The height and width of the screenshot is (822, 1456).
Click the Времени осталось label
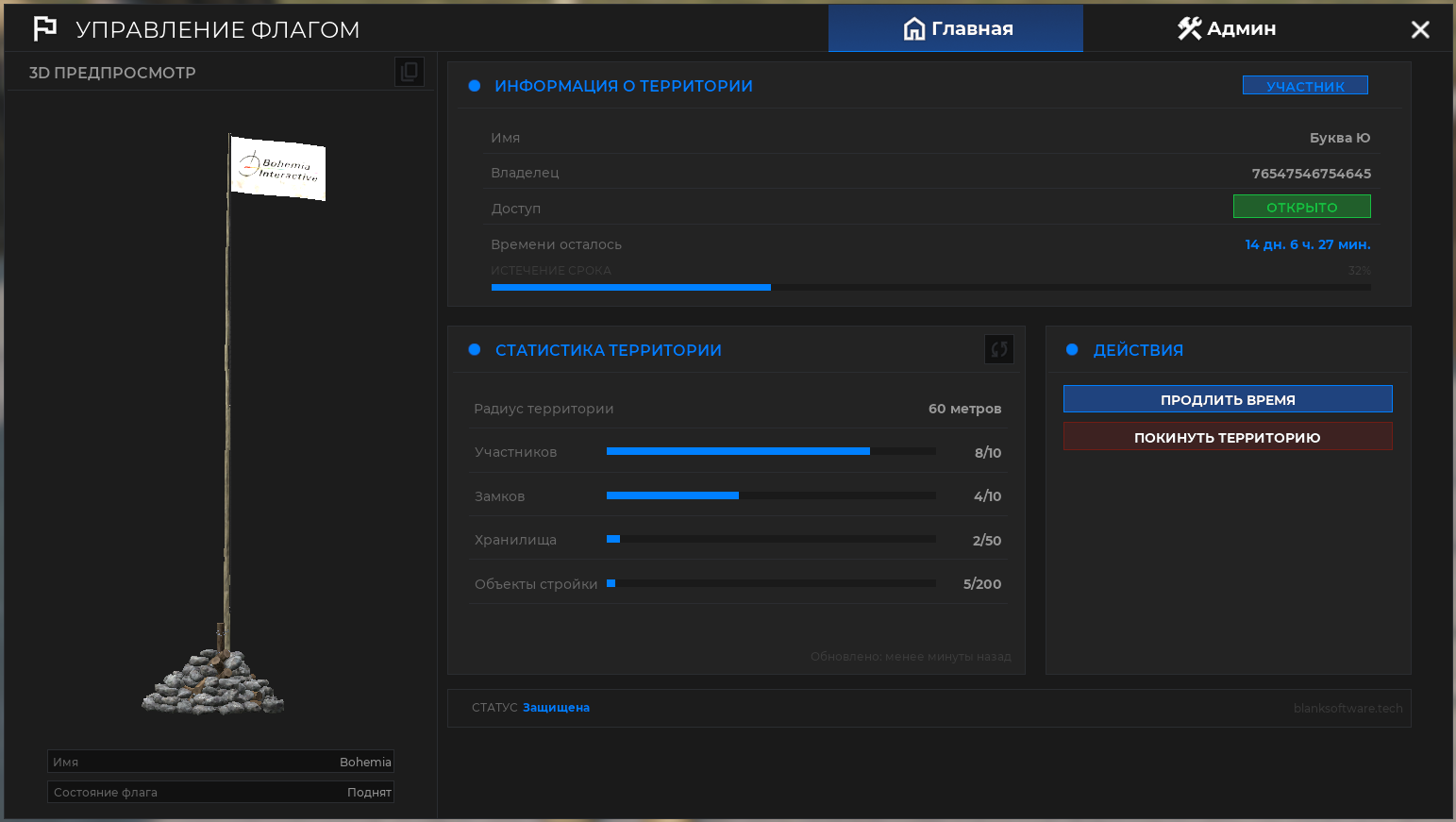pyautogui.click(x=556, y=244)
